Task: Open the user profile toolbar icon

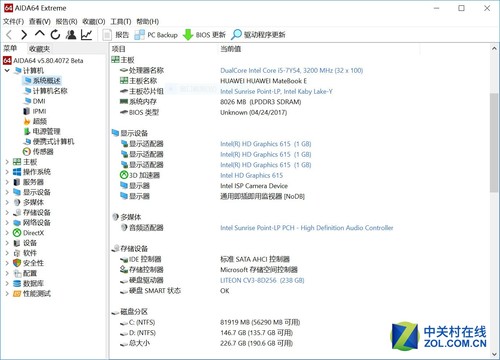Action: (71, 34)
